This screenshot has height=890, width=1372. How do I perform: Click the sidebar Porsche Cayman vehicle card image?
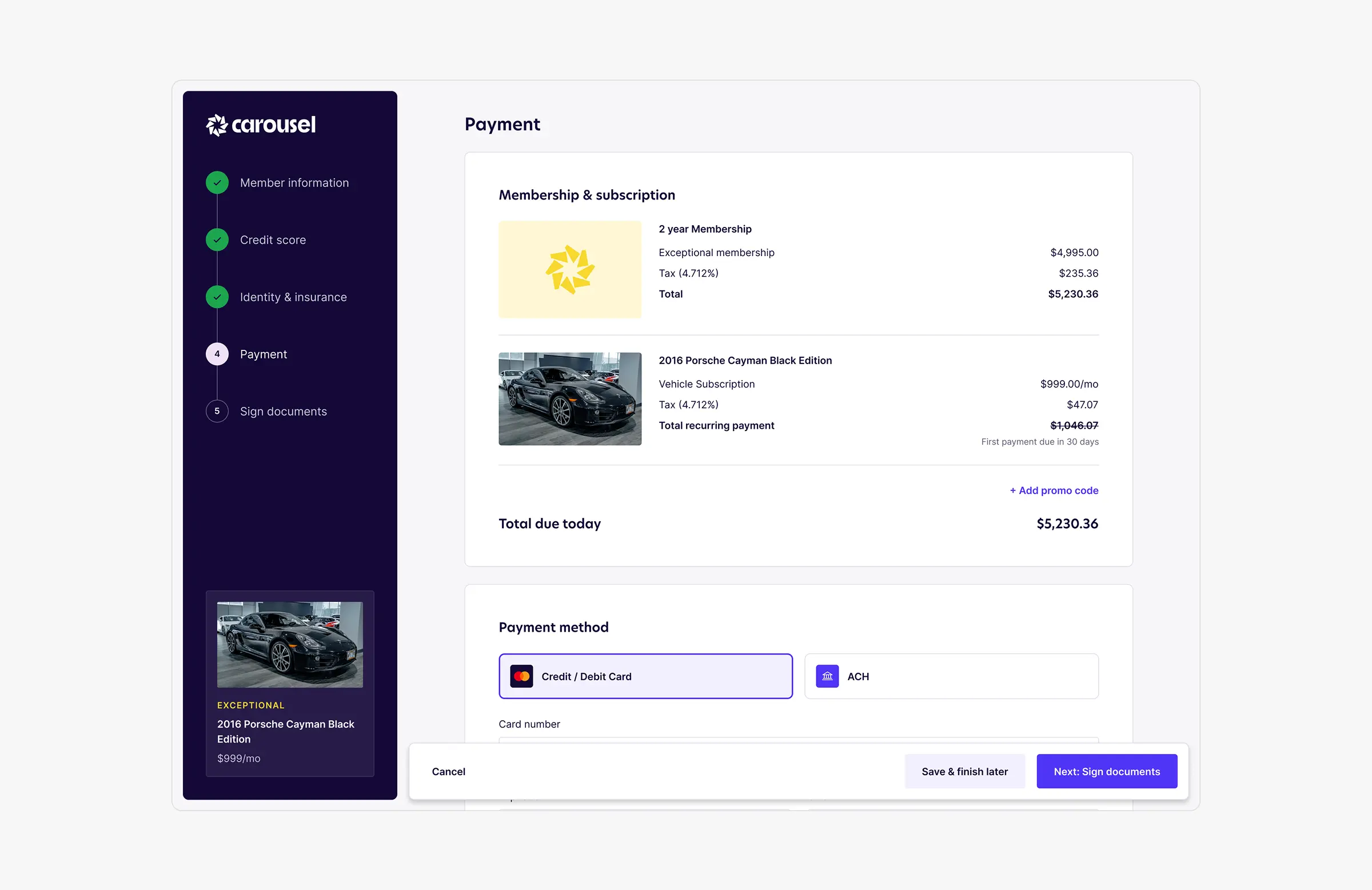click(289, 644)
